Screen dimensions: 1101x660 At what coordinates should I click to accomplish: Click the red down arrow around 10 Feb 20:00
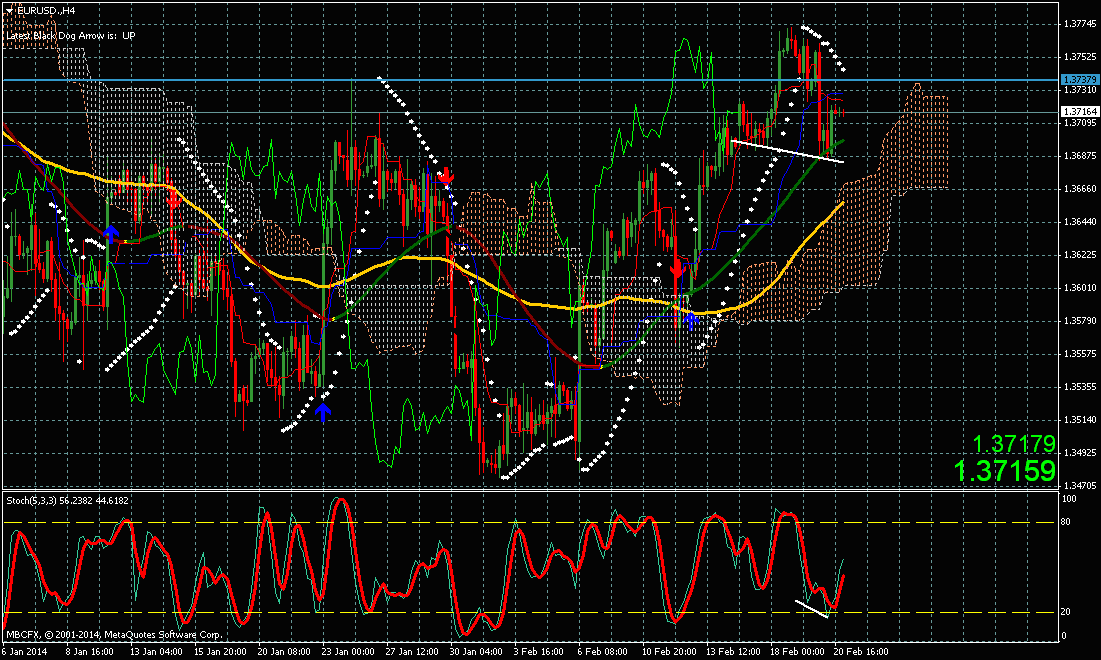pos(678,270)
